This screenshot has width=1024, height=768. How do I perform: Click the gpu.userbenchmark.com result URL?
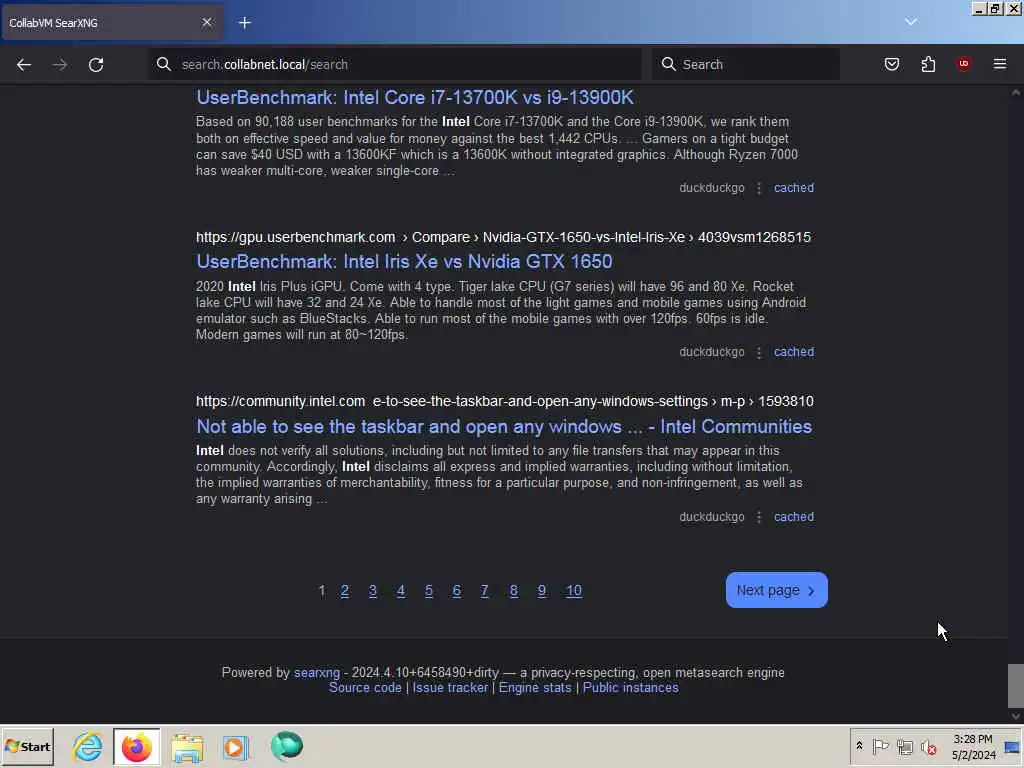503,237
